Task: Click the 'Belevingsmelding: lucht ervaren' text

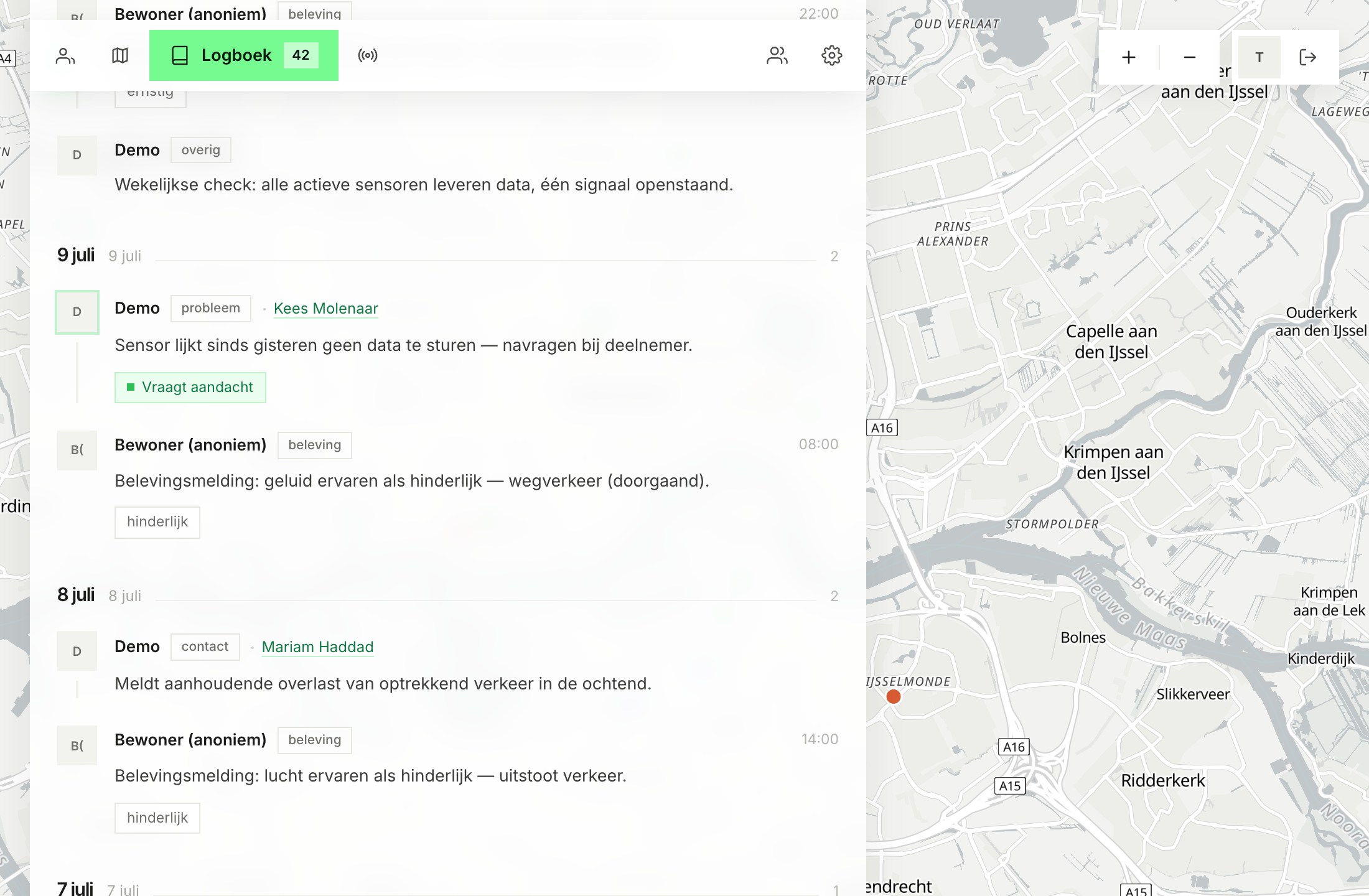Action: [x=370, y=776]
